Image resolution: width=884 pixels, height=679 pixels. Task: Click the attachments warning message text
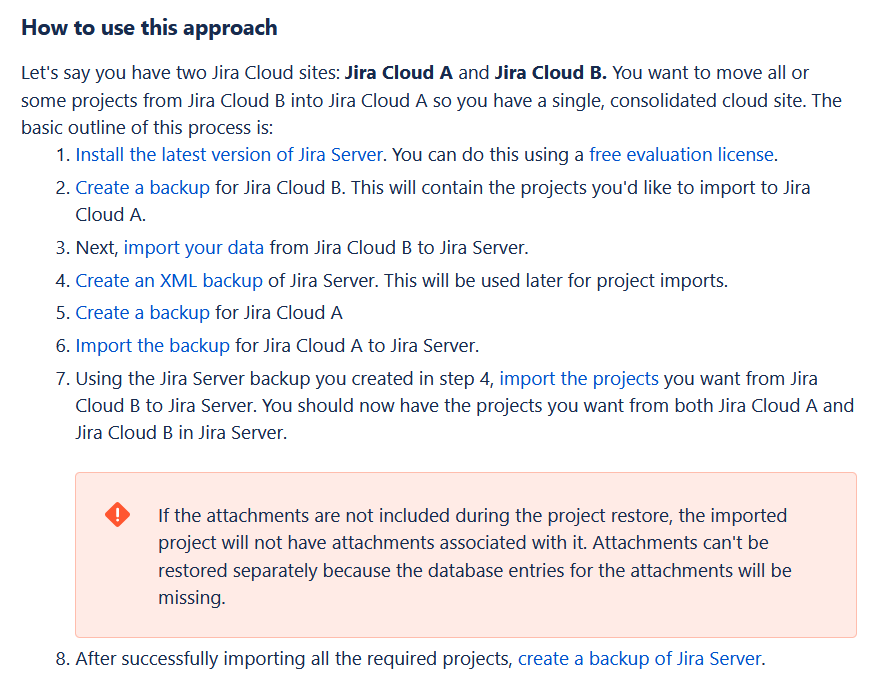(x=474, y=556)
